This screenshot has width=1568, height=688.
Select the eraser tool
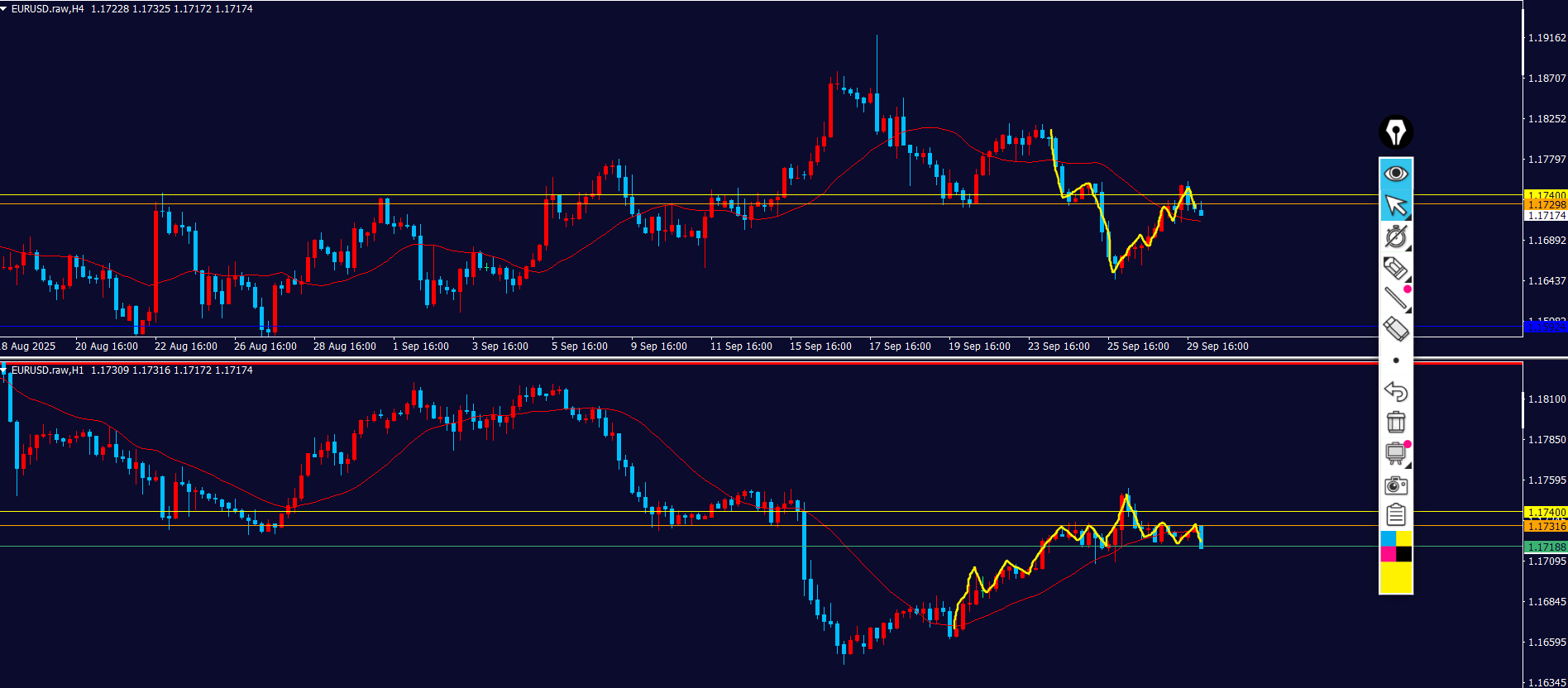tap(1396, 328)
